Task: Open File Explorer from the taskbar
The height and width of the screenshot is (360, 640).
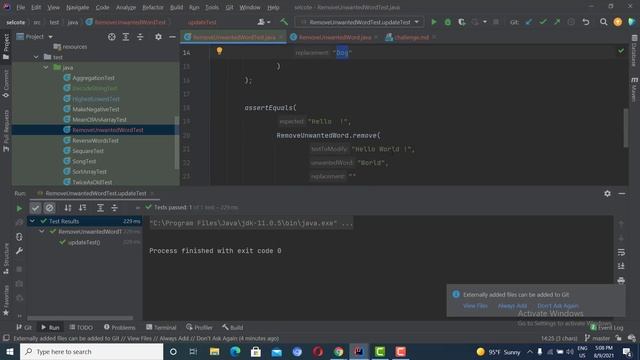Action: pyautogui.click(x=214, y=351)
